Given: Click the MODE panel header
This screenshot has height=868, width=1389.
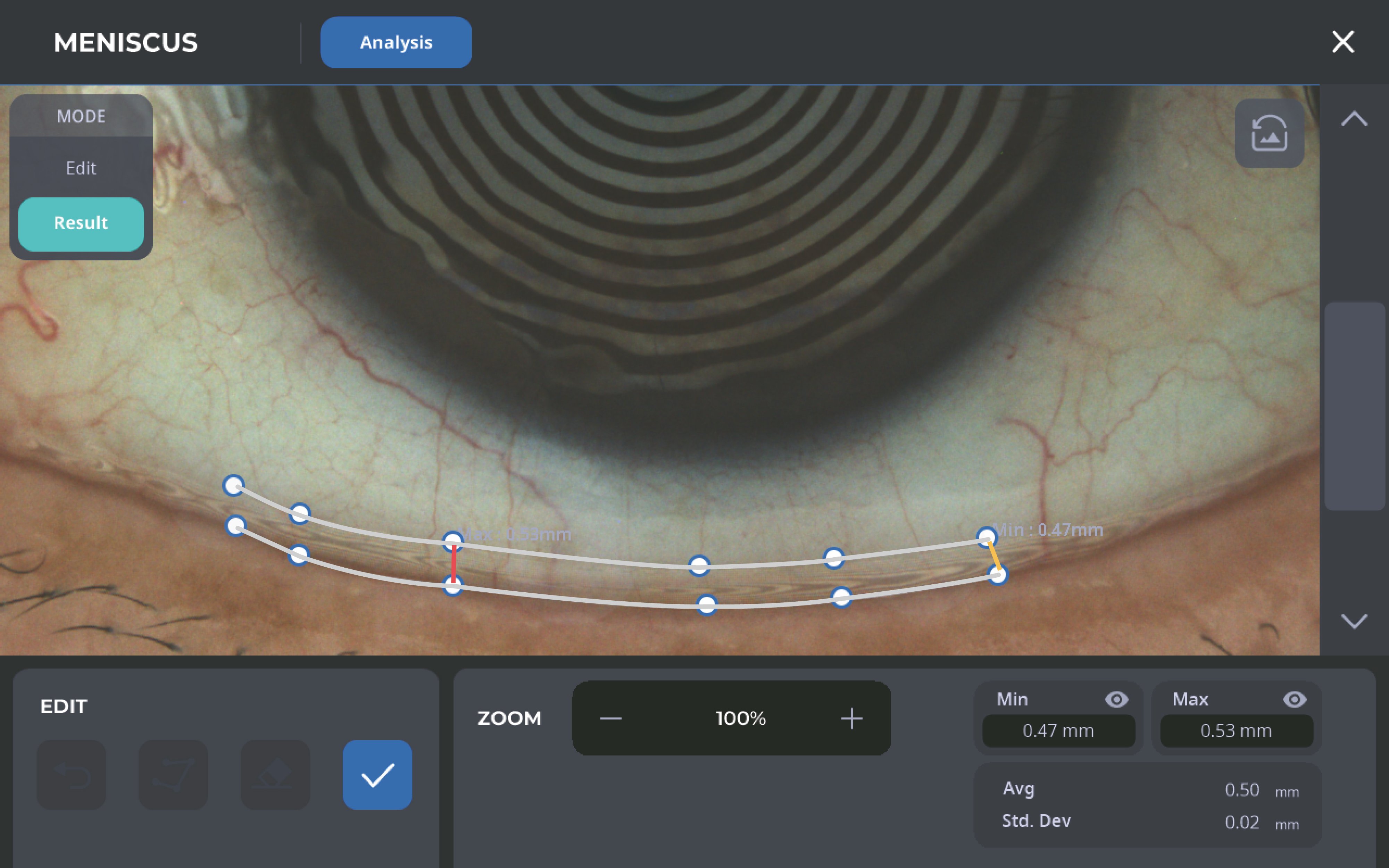Looking at the screenshot, I should [81, 117].
